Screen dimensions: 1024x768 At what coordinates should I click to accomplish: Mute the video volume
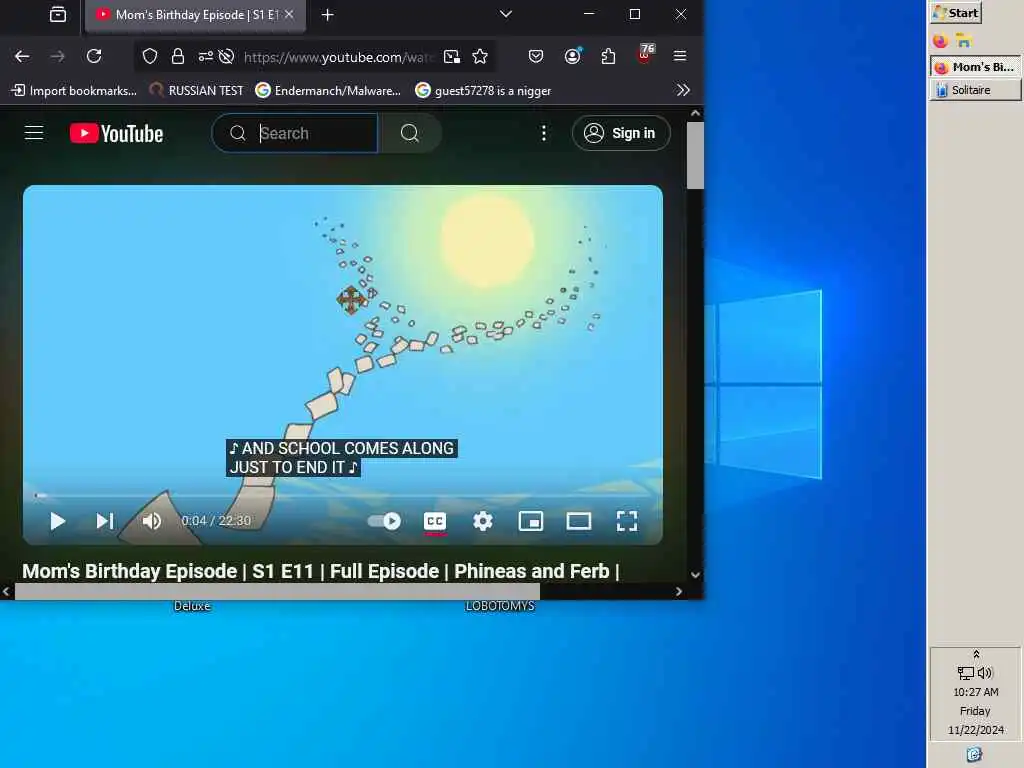click(x=152, y=521)
